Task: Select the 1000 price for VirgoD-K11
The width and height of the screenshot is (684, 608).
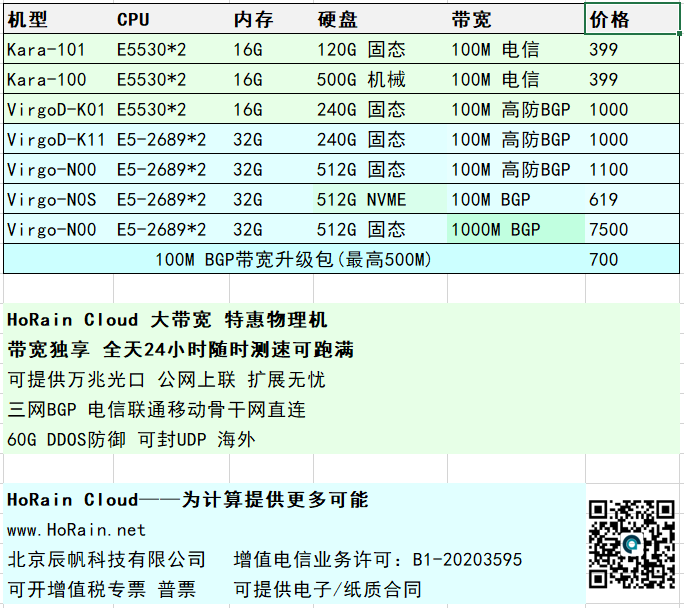Action: click(632, 140)
